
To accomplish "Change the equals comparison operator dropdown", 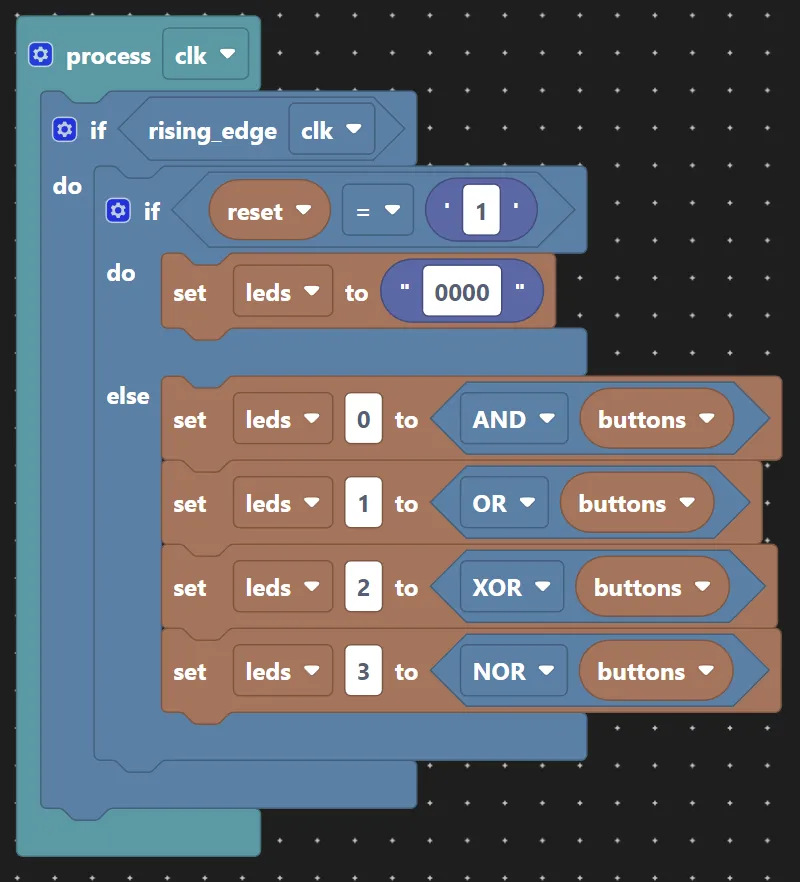I will 377,212.
